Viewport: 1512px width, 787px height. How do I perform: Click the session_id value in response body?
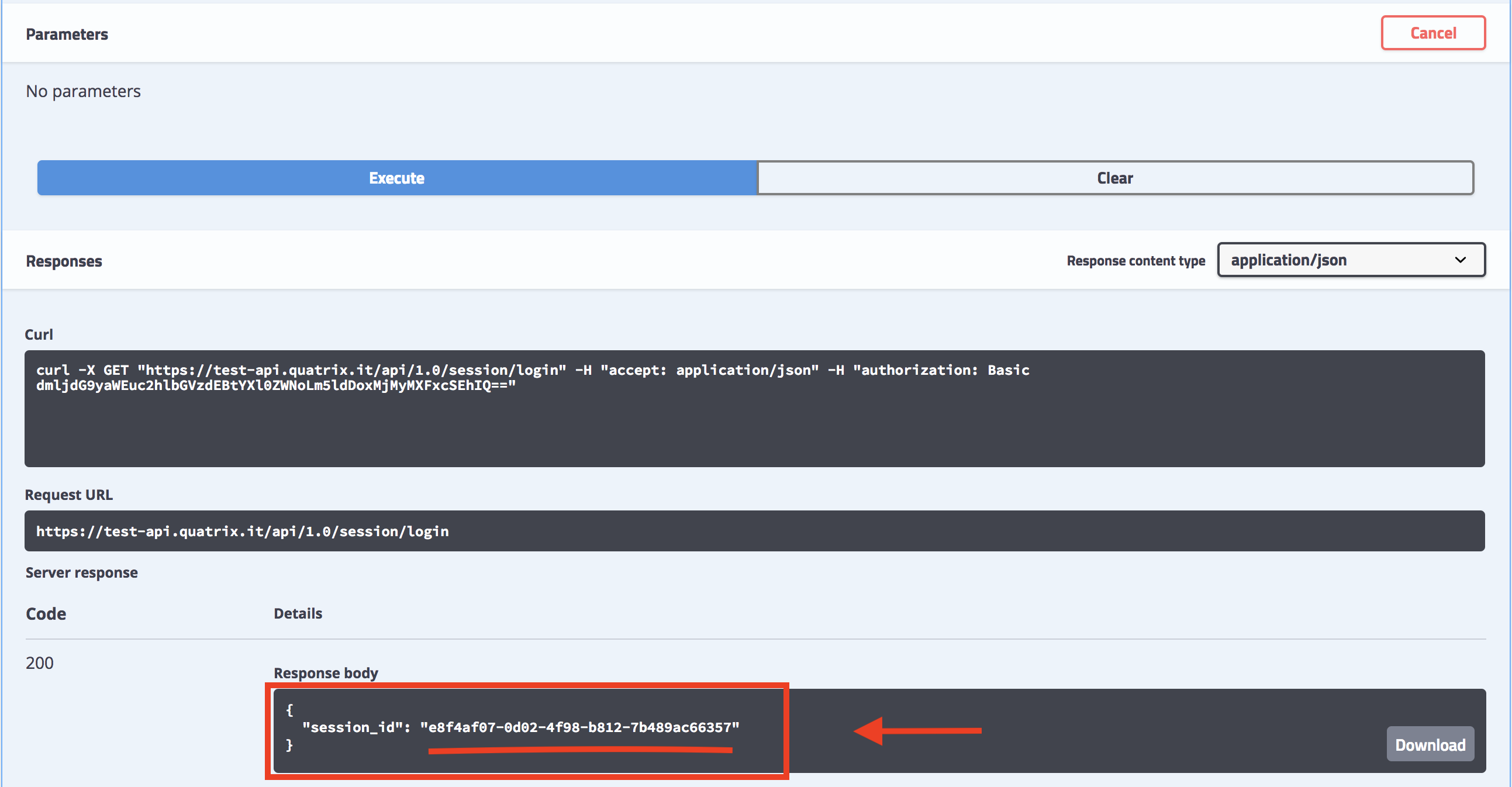coord(580,727)
